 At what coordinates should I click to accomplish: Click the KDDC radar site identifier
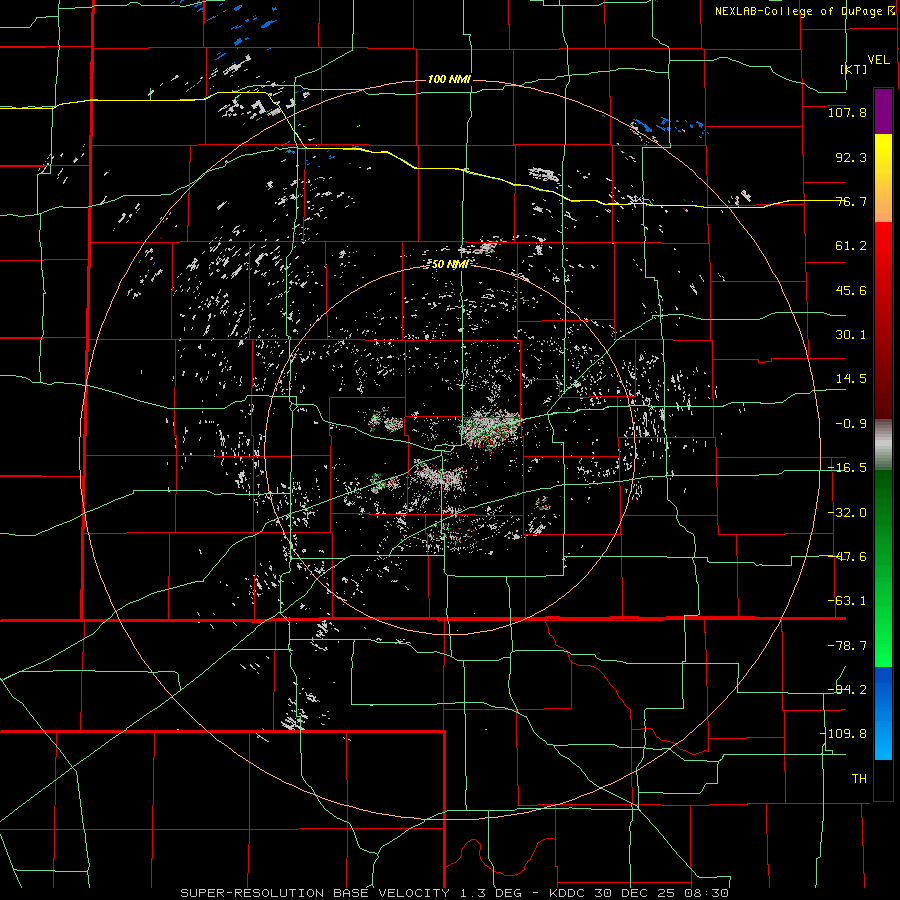click(567, 893)
